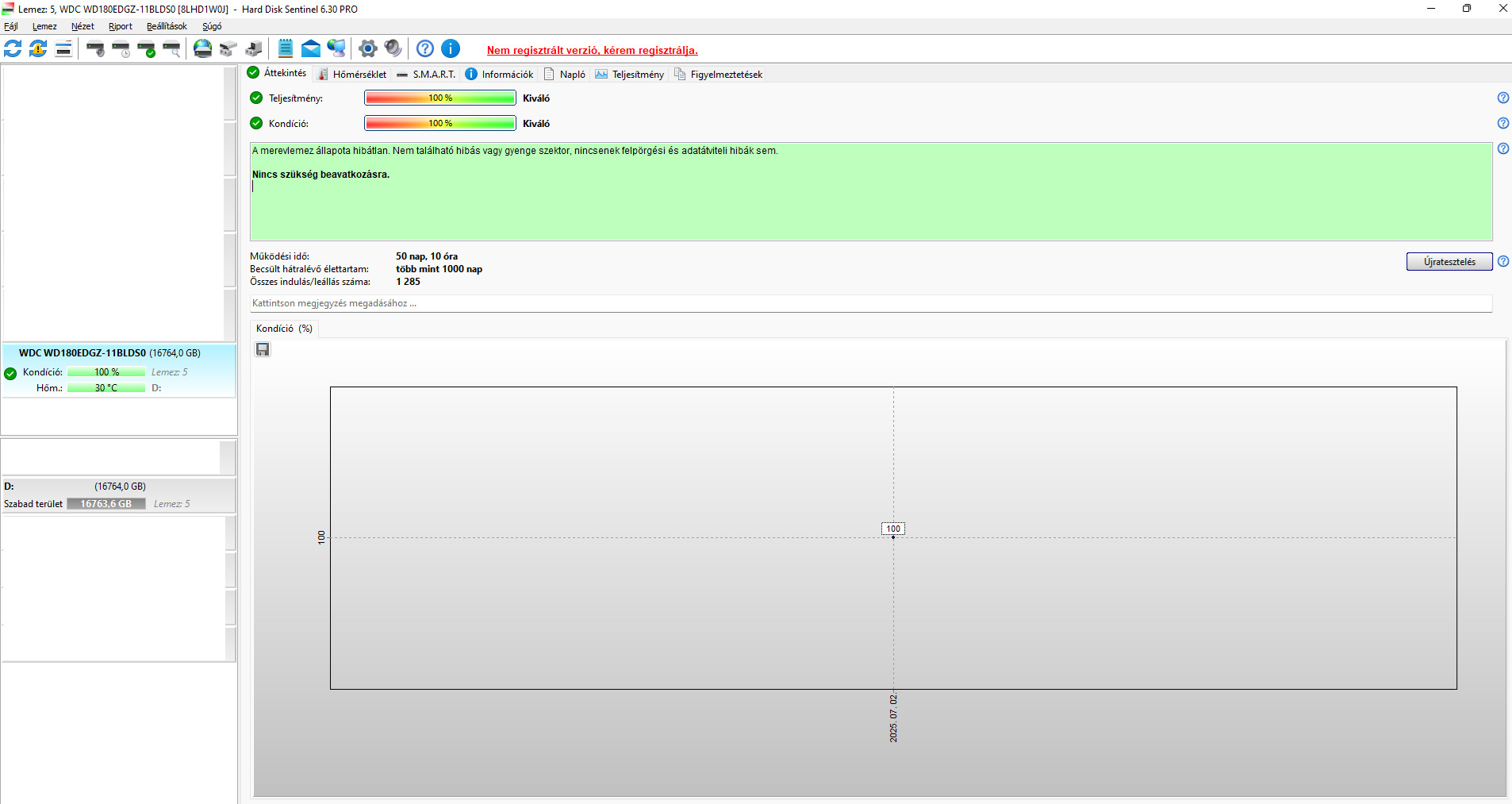The height and width of the screenshot is (804, 1512).
Task: Open the S.M.A.R.T. tab
Action: click(x=426, y=74)
